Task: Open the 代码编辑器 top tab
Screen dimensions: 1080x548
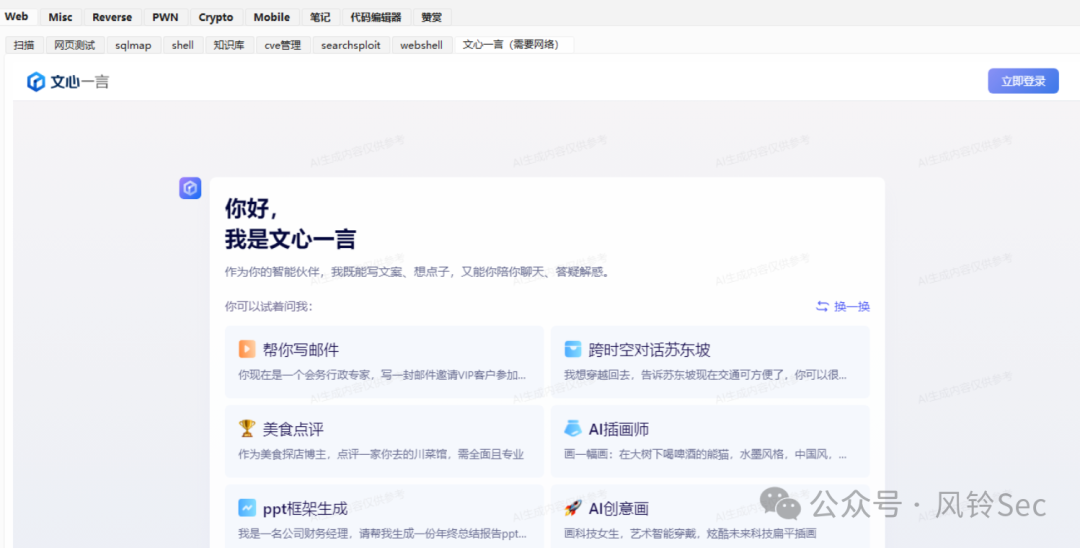Action: point(376,17)
